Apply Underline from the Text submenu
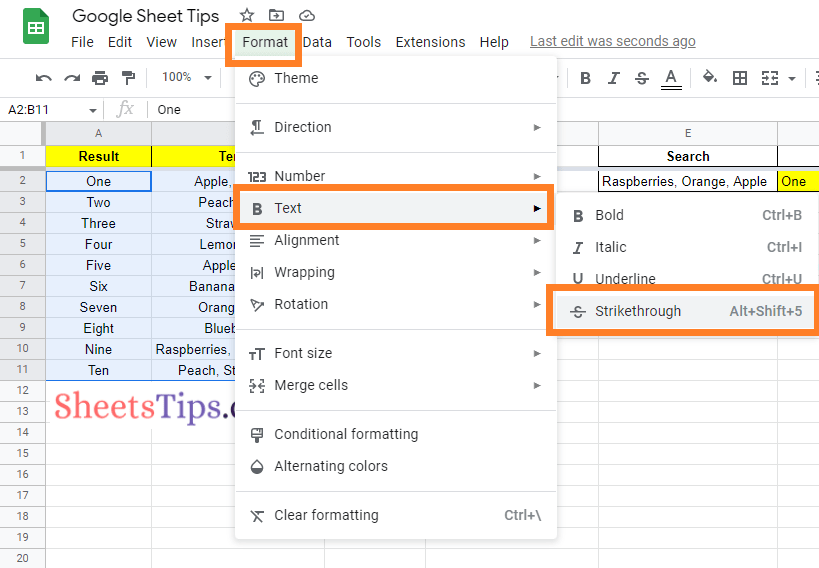The width and height of the screenshot is (819, 568). tap(687, 279)
